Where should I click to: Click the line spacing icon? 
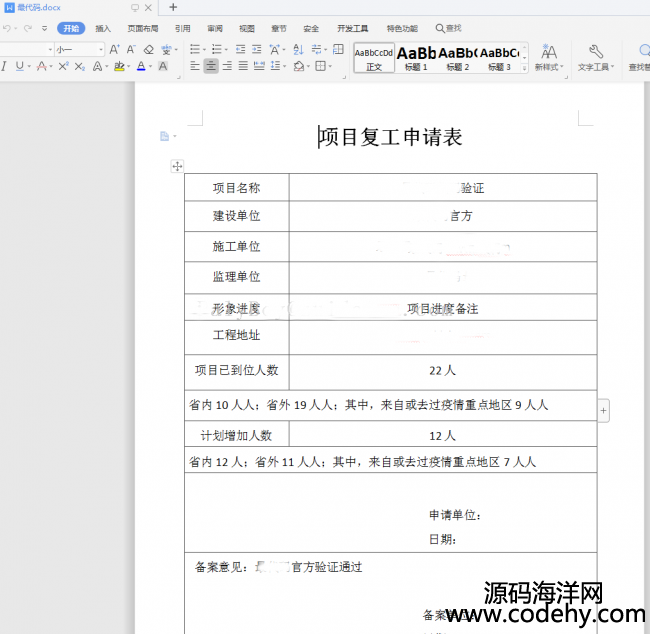(x=275, y=66)
